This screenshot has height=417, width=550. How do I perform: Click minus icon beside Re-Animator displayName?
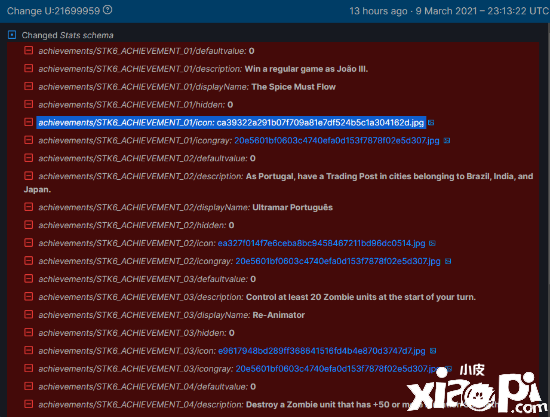pos(28,315)
